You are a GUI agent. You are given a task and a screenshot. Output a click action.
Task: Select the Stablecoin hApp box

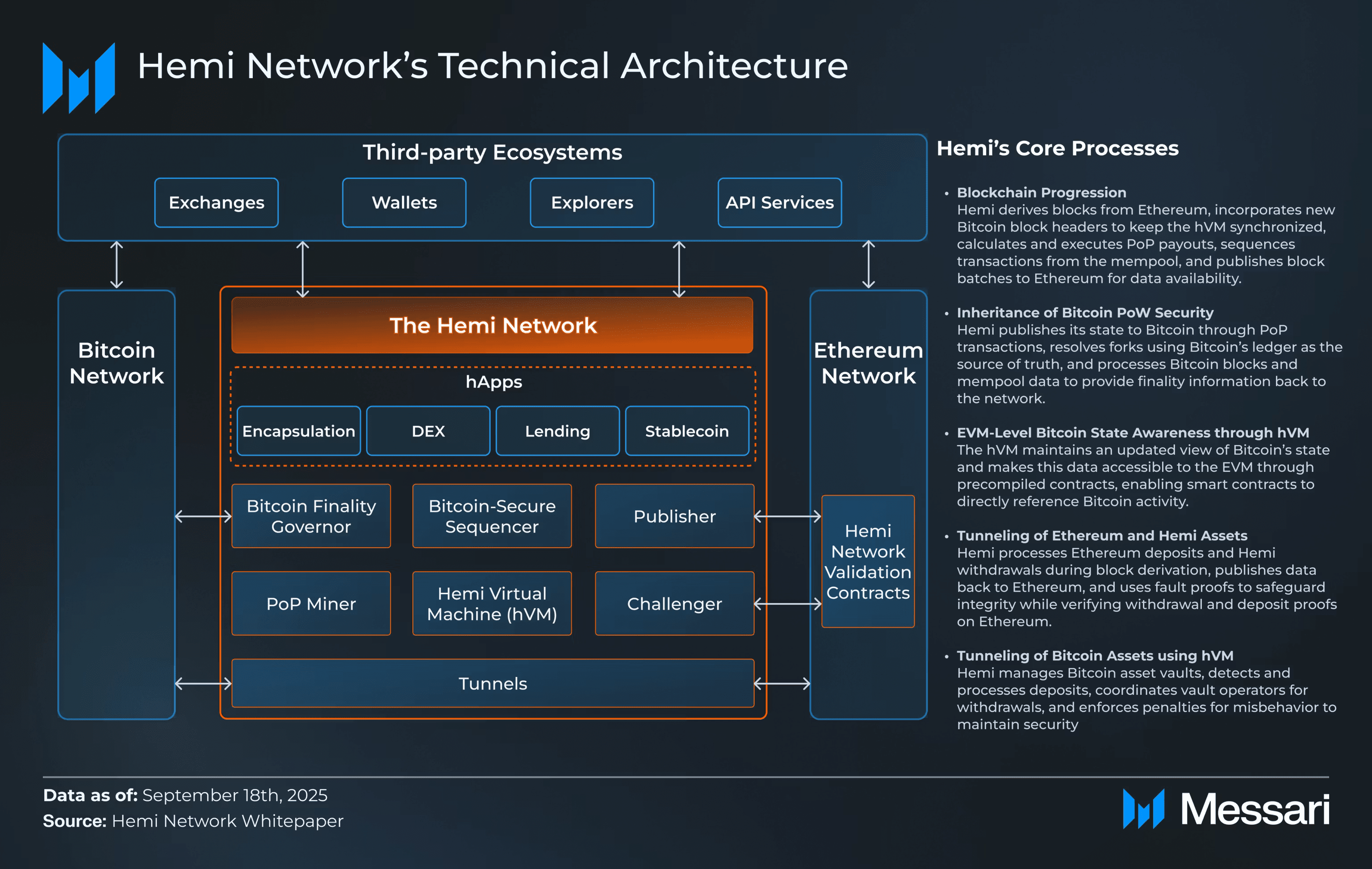click(x=686, y=431)
